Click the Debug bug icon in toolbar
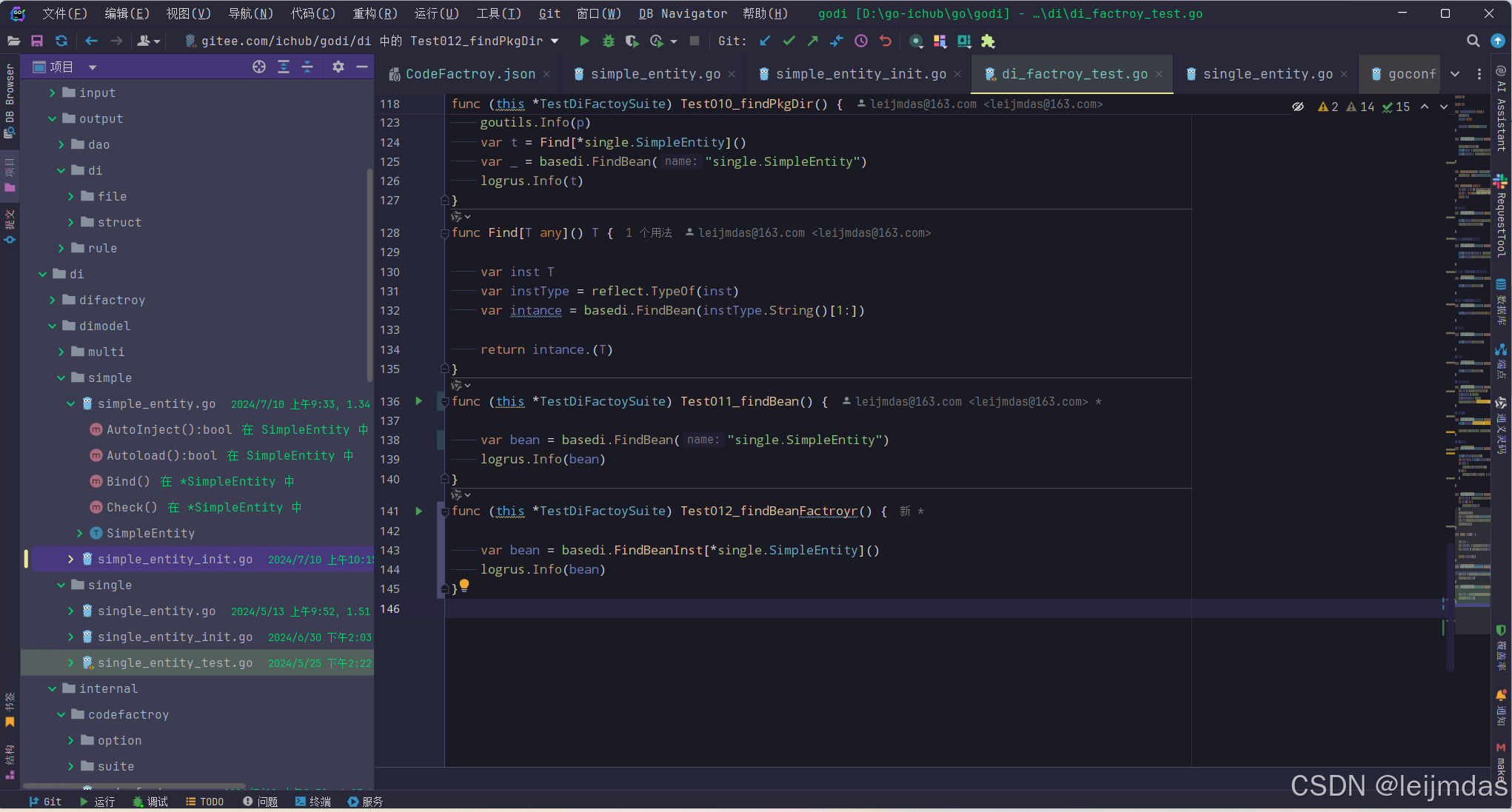Screen dimensions: 1512x812 pyautogui.click(x=609, y=41)
